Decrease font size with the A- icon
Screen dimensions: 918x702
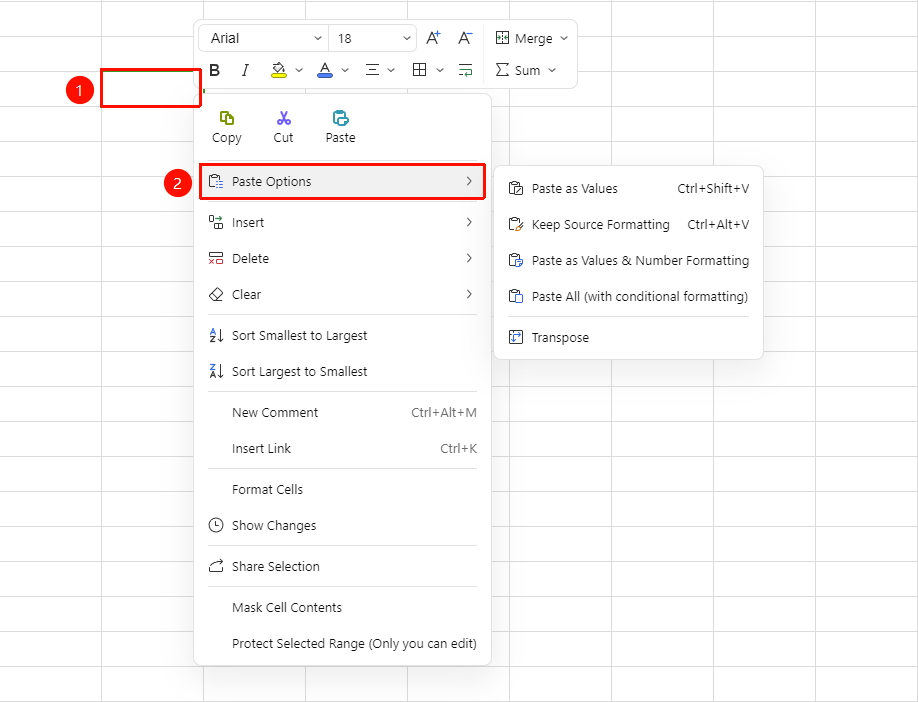[465, 38]
